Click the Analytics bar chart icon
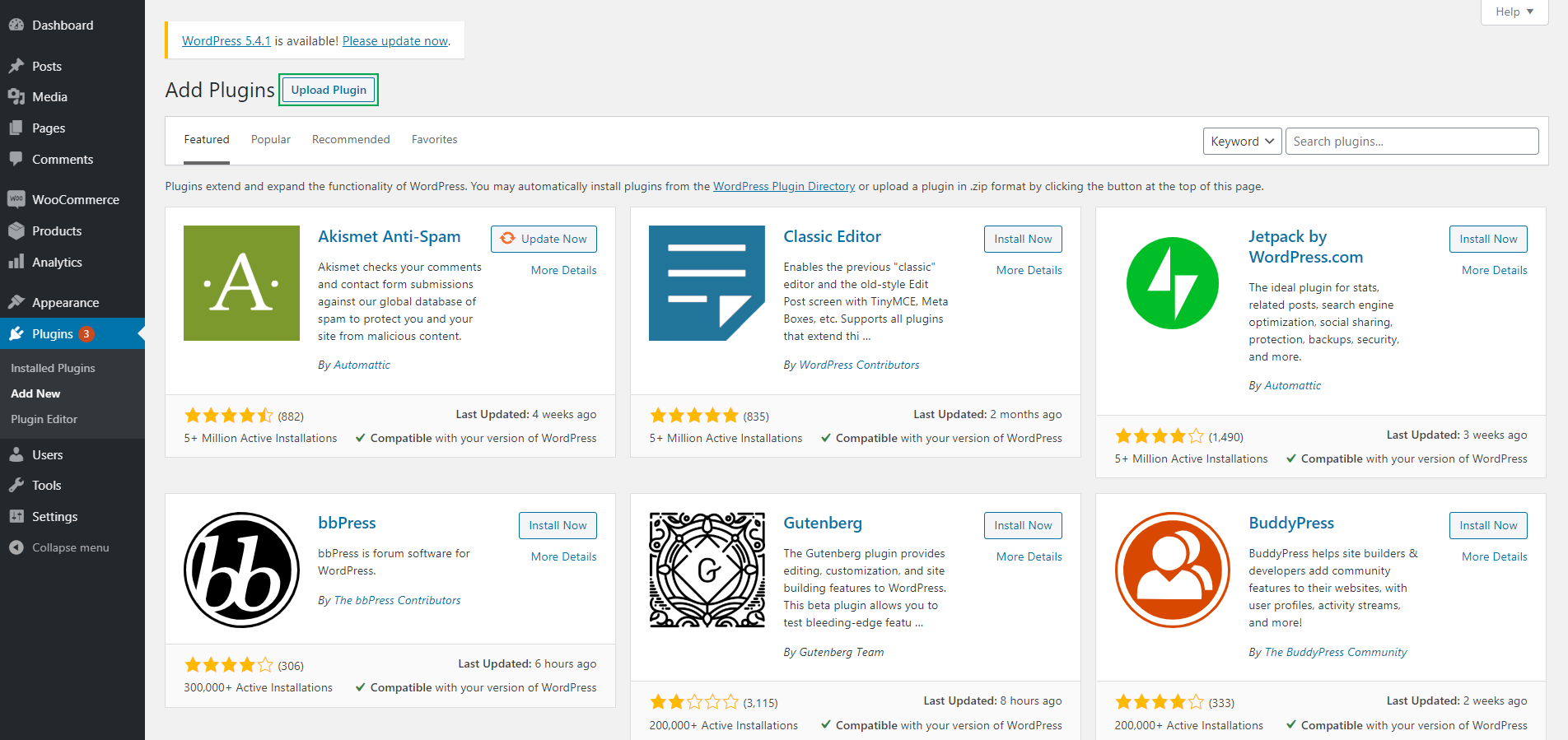 click(16, 262)
